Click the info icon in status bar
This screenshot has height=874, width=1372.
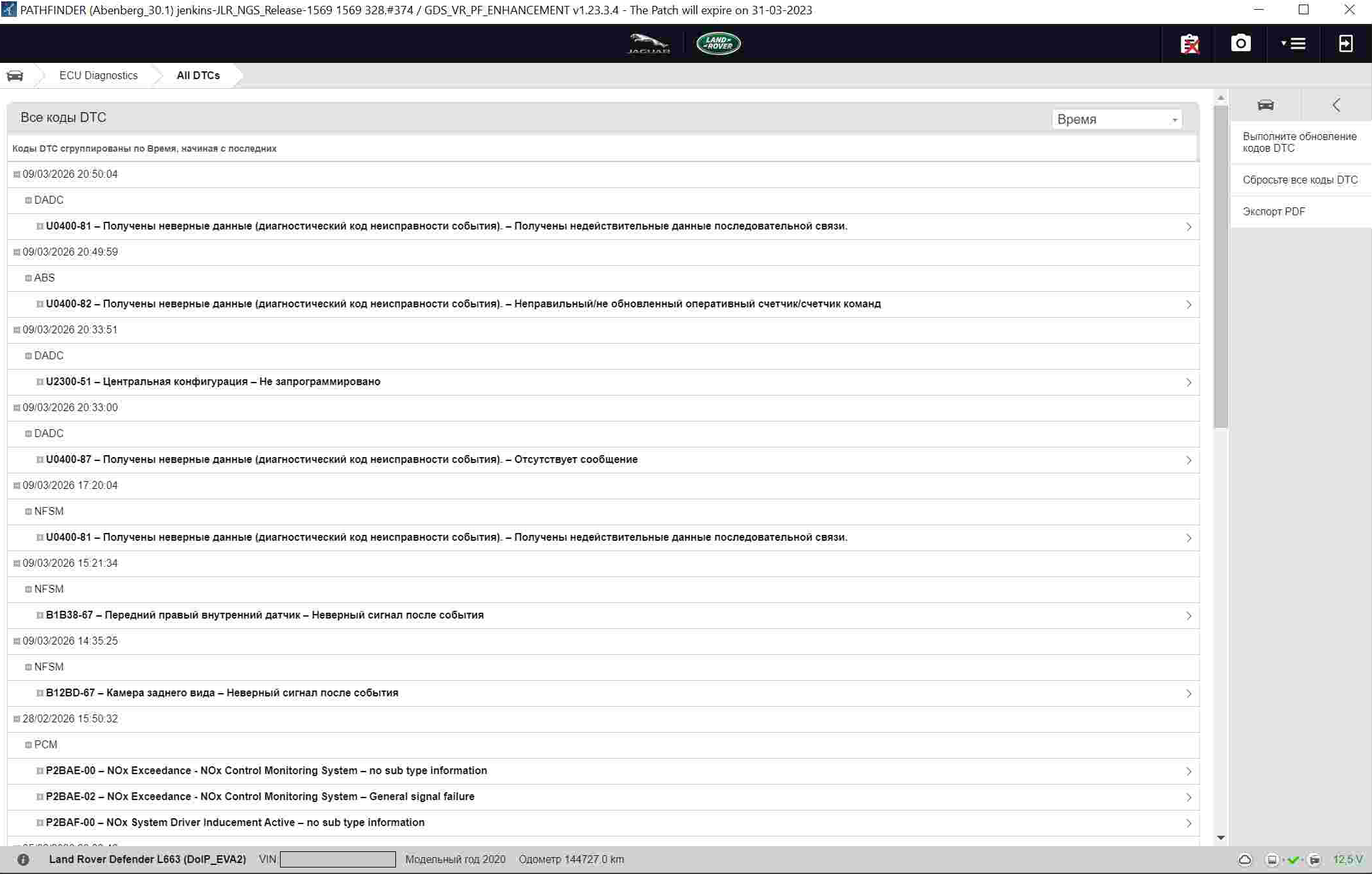click(23, 860)
